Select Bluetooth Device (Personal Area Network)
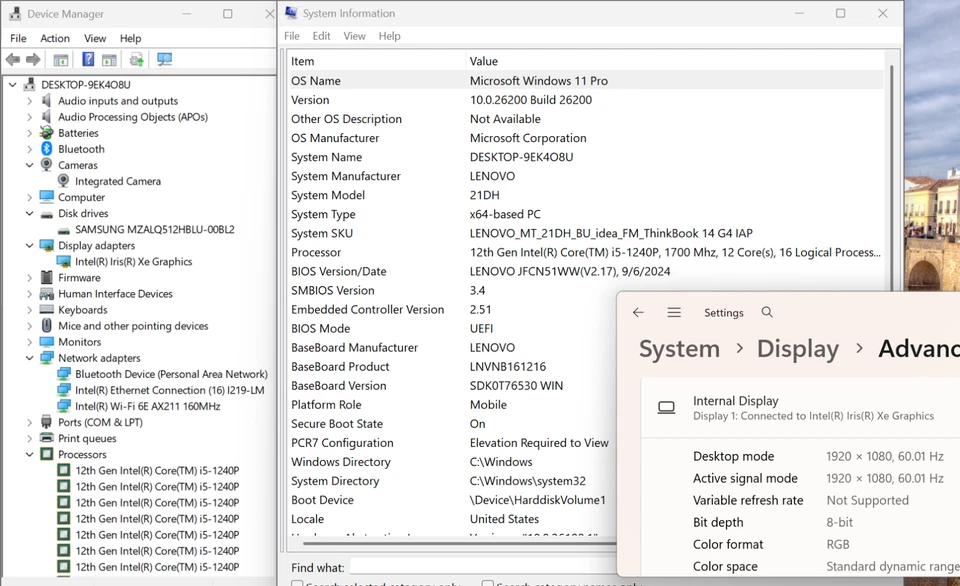The image size is (960, 586). pos(171,374)
